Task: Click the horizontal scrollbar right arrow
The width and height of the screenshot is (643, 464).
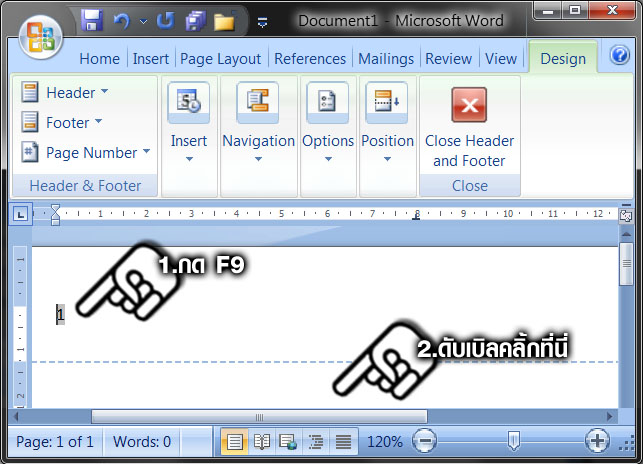Action: pos(610,417)
